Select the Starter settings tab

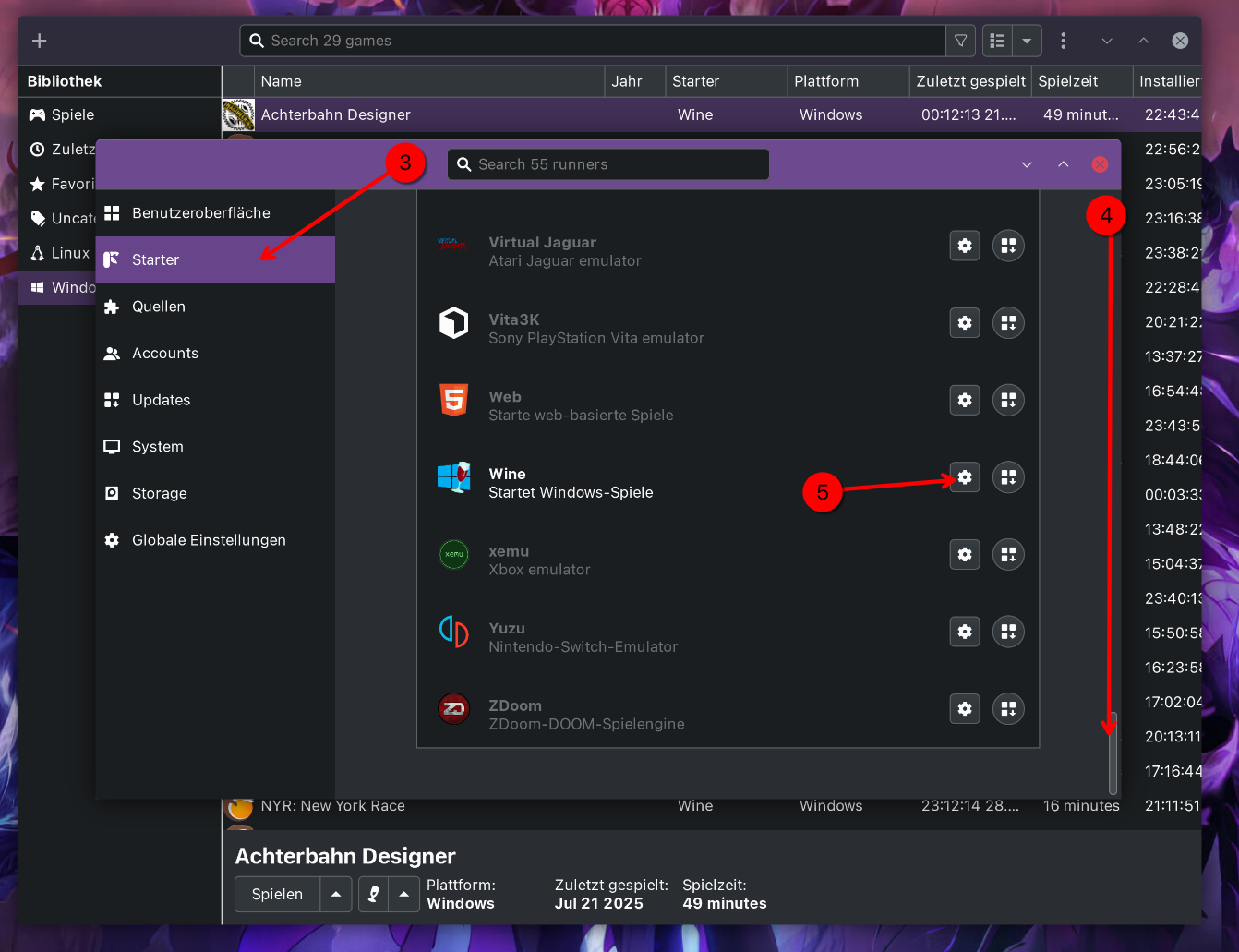click(215, 259)
